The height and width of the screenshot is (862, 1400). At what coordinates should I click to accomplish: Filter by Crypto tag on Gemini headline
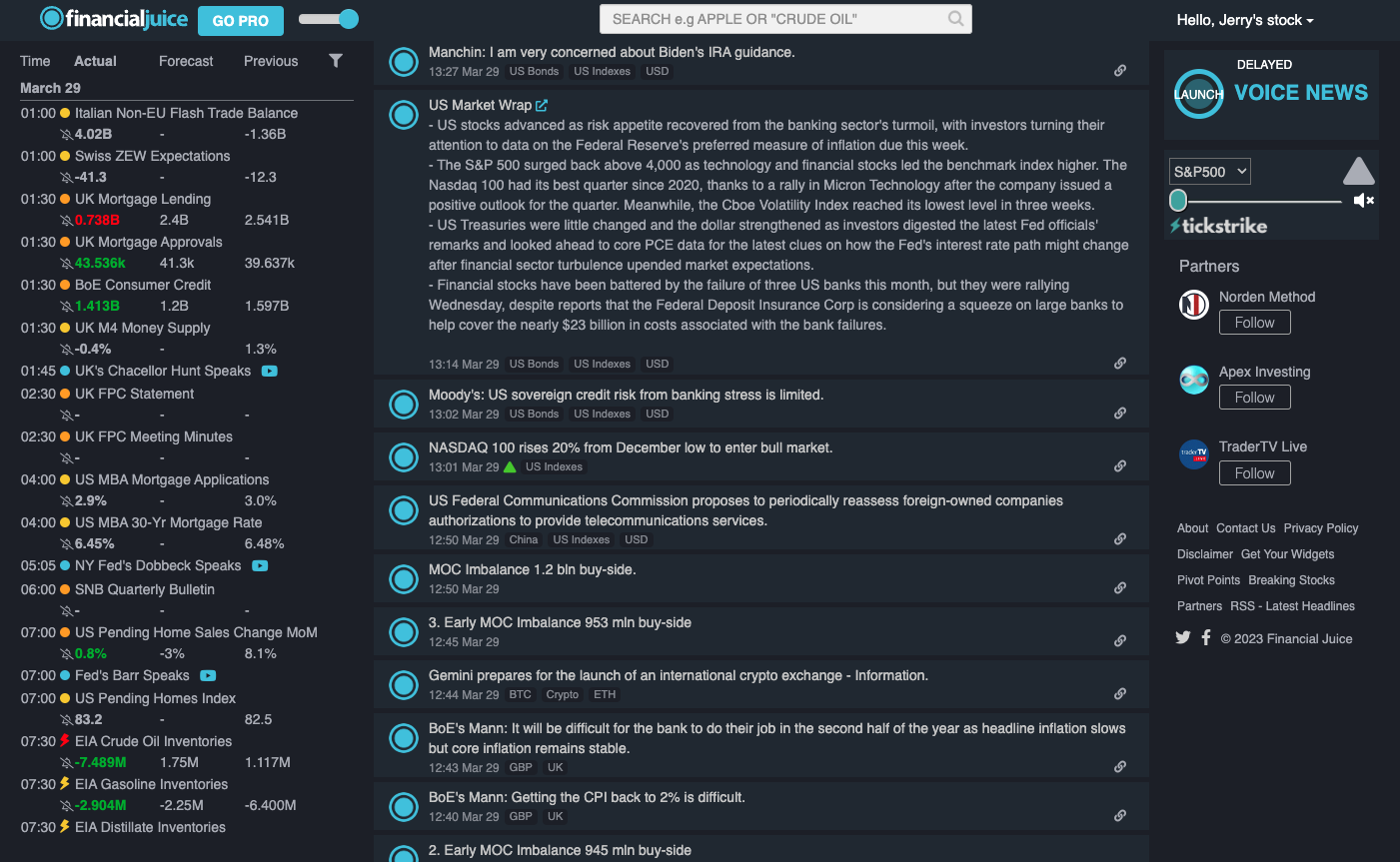pos(563,694)
